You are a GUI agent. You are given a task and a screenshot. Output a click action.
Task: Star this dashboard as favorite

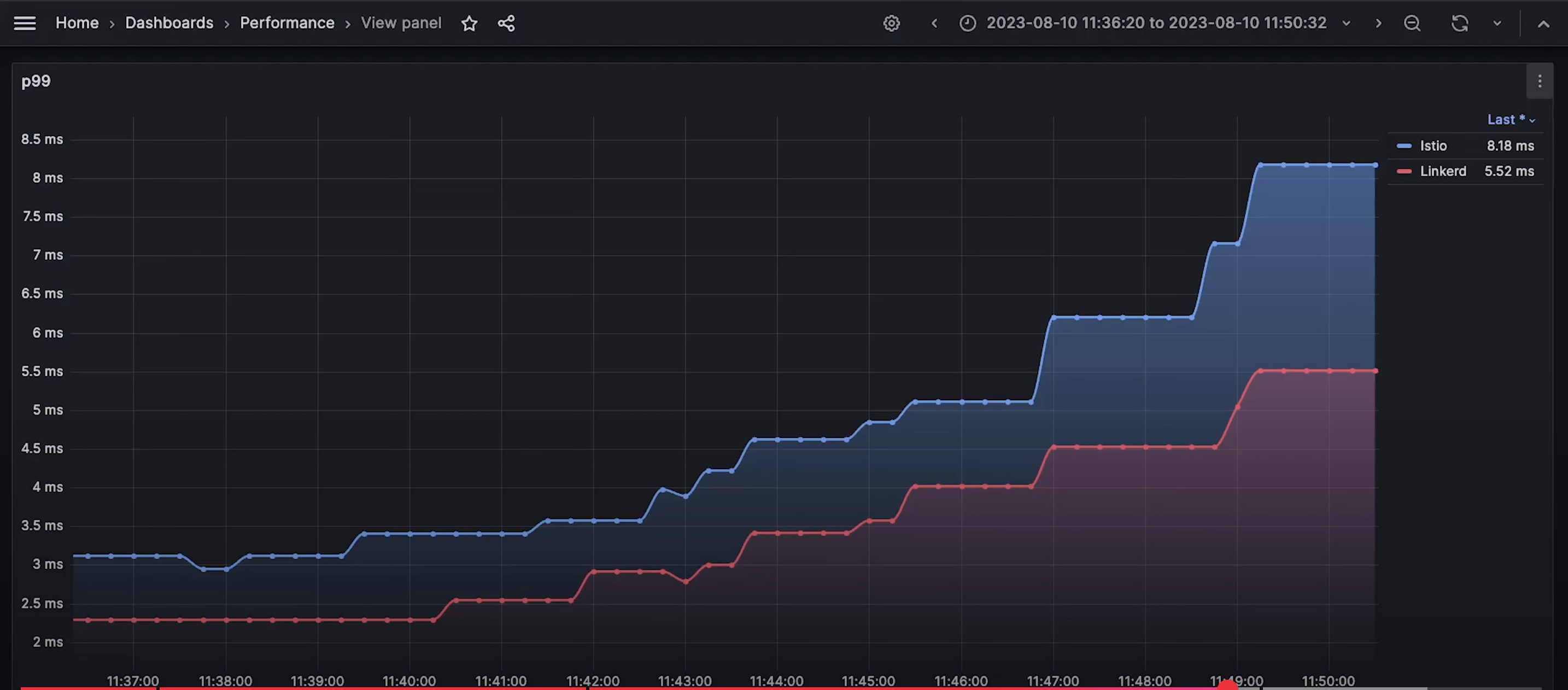click(x=469, y=23)
